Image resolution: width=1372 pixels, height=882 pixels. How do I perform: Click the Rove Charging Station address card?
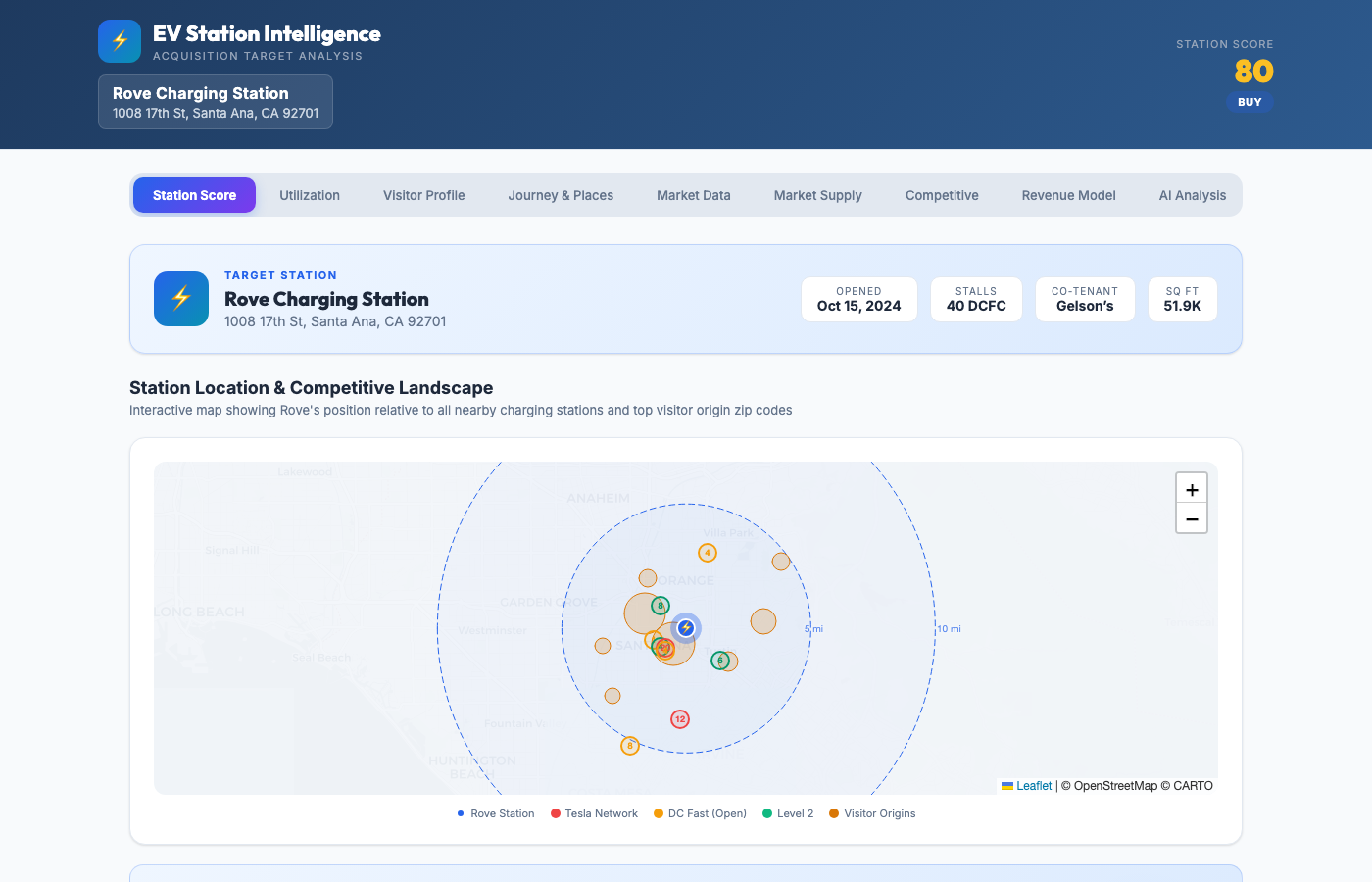coord(215,101)
